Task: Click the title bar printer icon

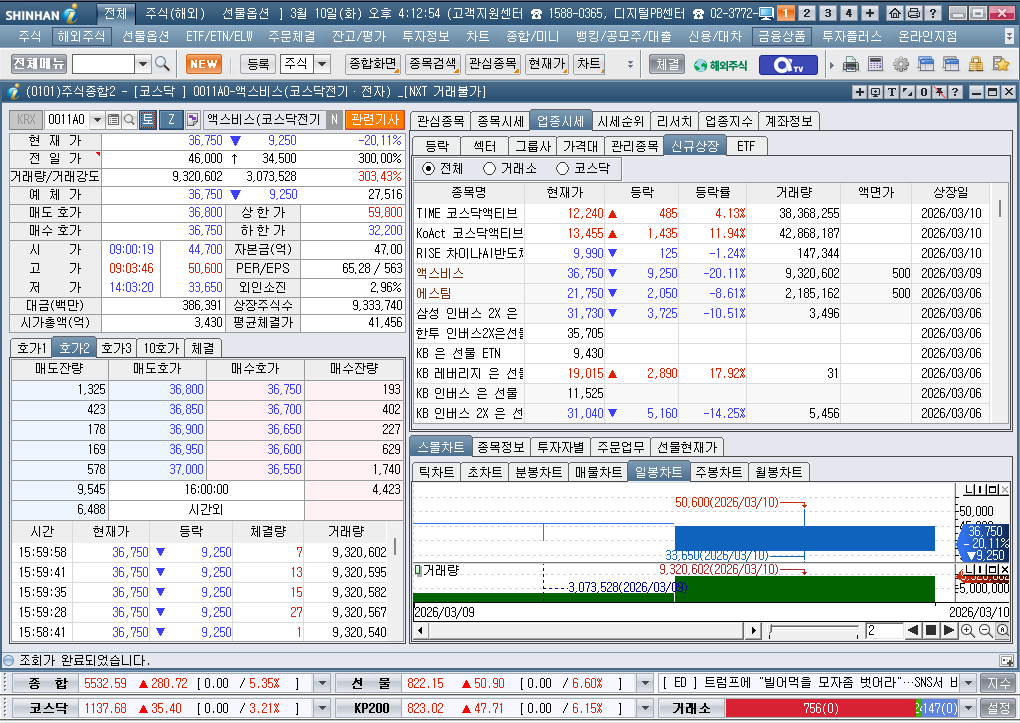Action: point(913,13)
